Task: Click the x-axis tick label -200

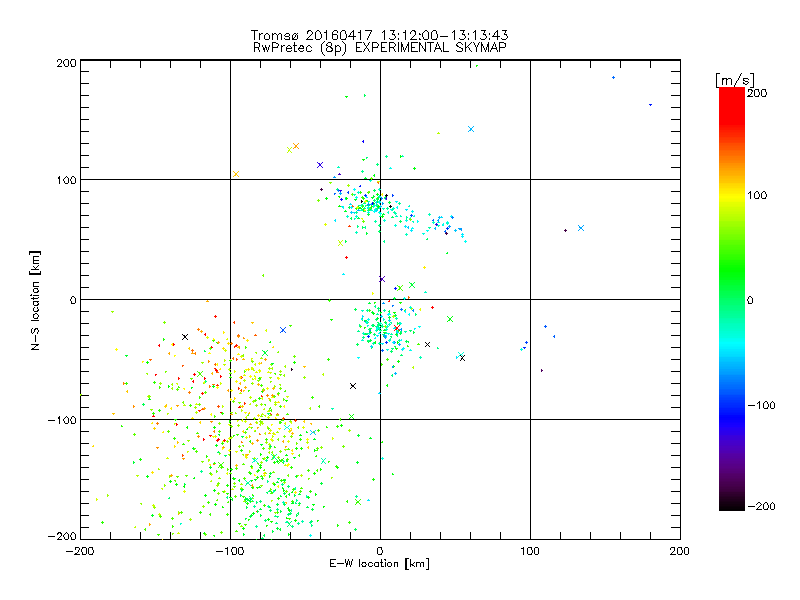Action: (x=80, y=551)
